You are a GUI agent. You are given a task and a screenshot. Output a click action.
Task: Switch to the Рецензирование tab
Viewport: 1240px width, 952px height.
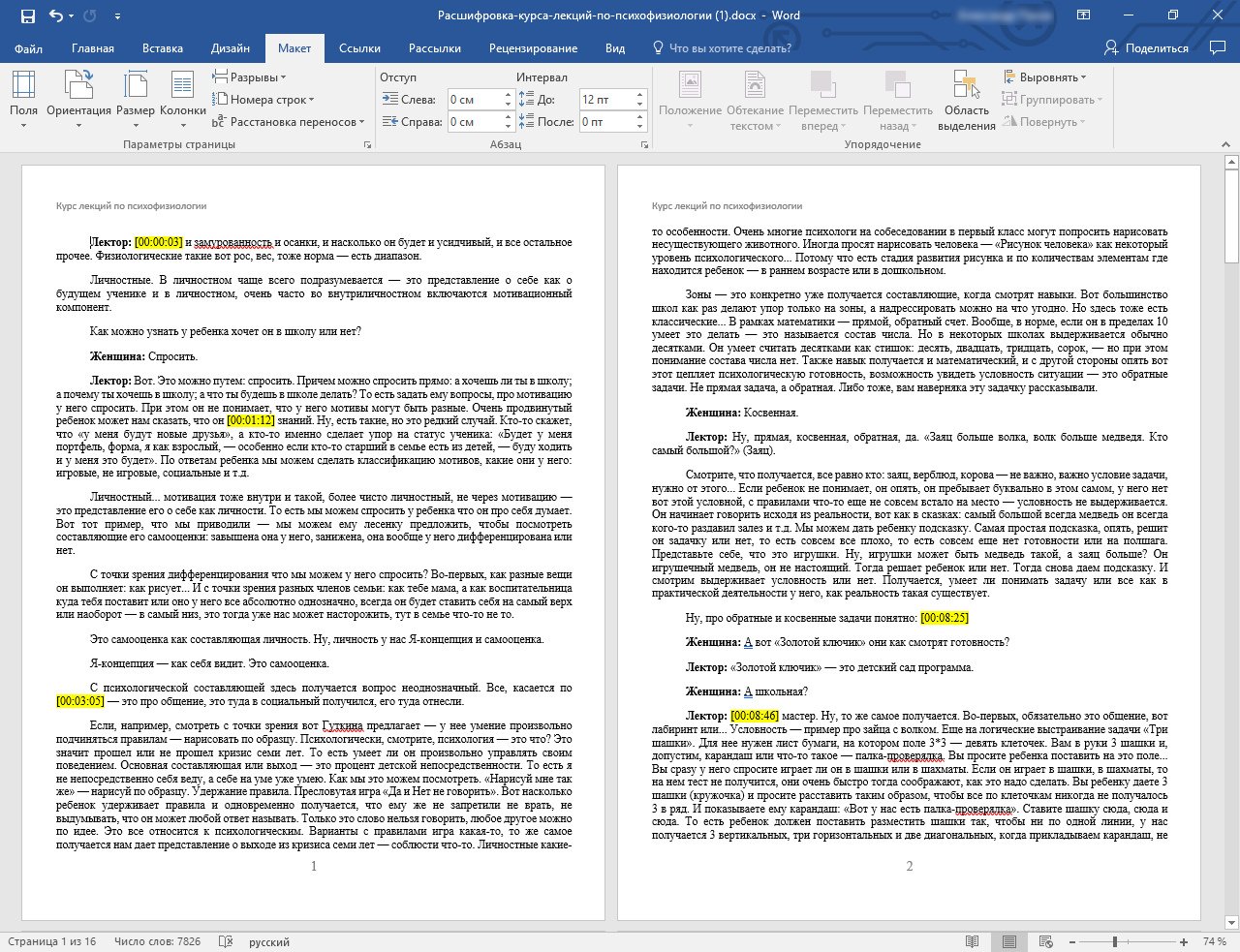(533, 48)
